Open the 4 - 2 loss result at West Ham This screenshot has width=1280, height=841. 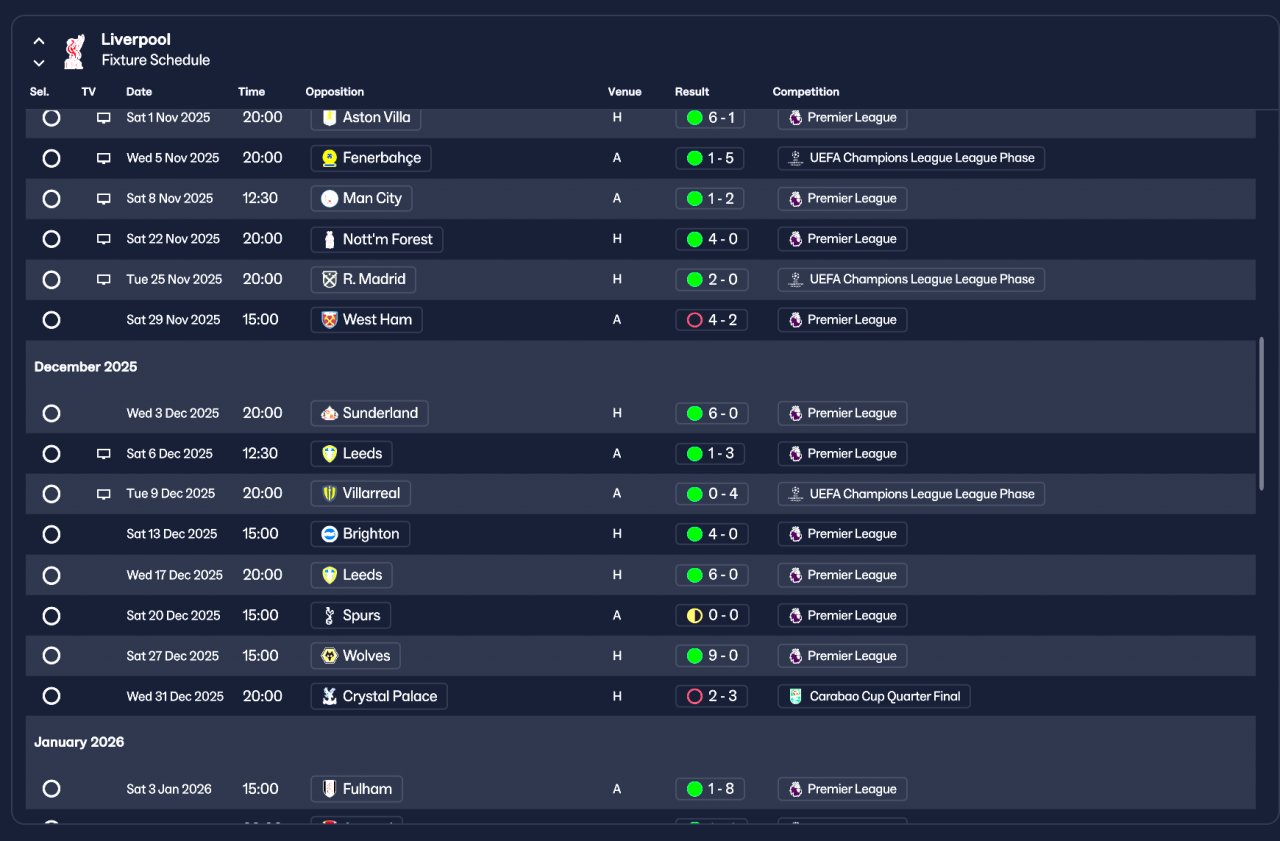click(x=711, y=320)
